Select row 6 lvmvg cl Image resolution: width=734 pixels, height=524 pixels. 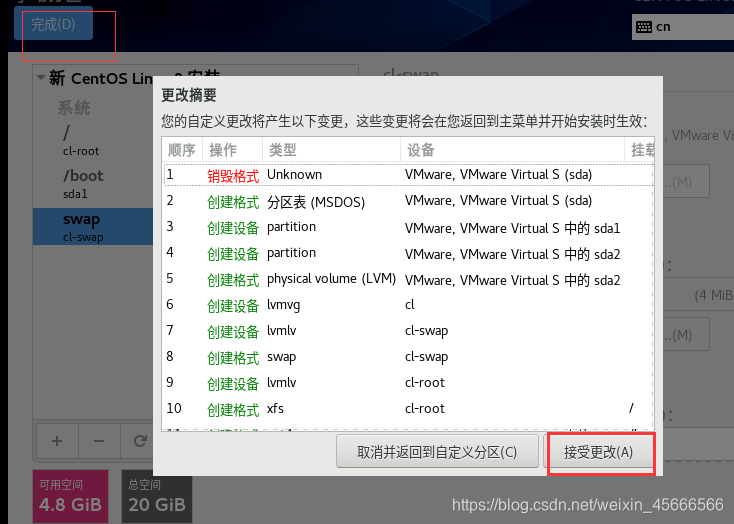tap(408, 305)
